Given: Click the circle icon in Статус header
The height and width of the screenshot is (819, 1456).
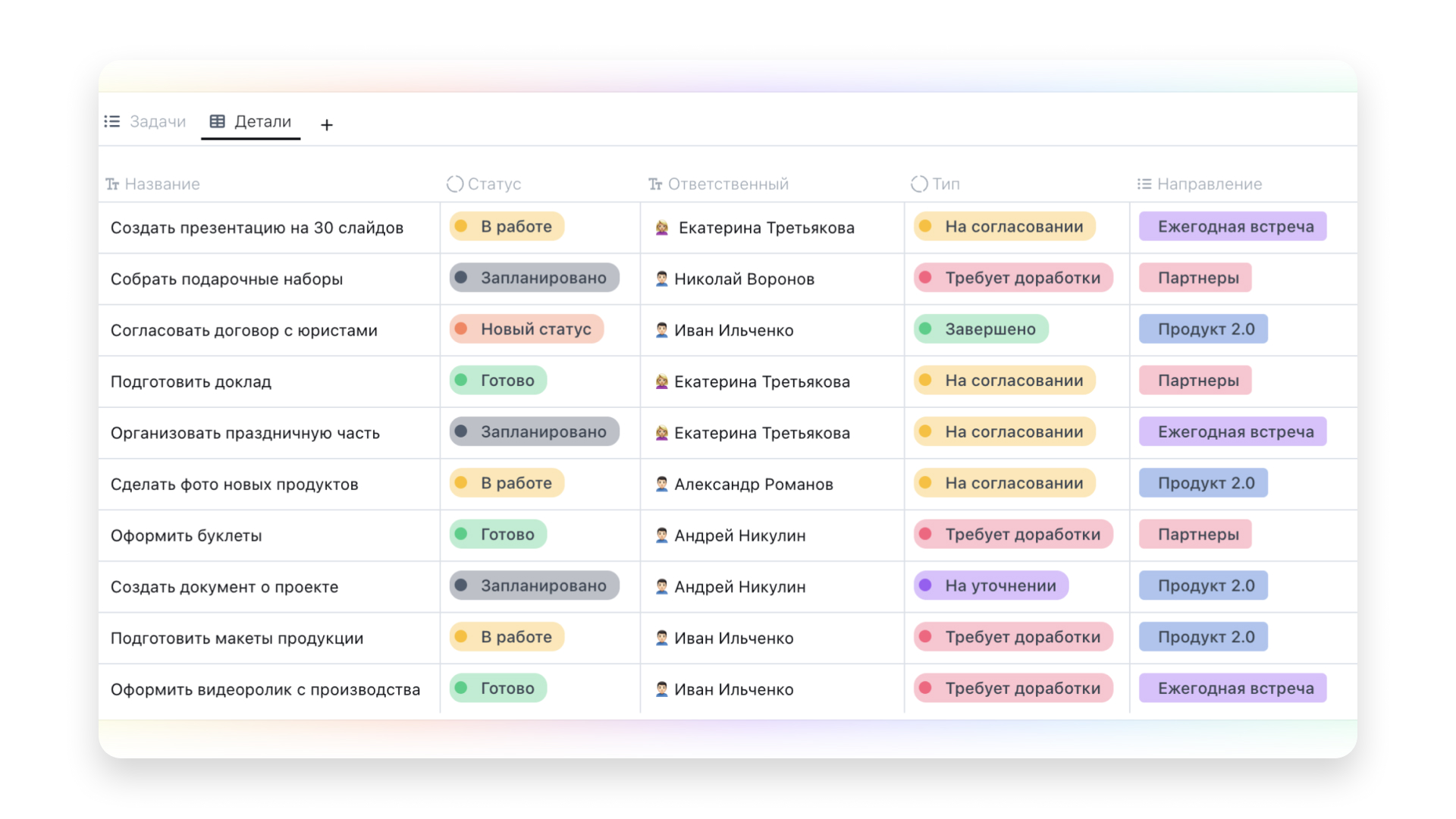Looking at the screenshot, I should (455, 184).
